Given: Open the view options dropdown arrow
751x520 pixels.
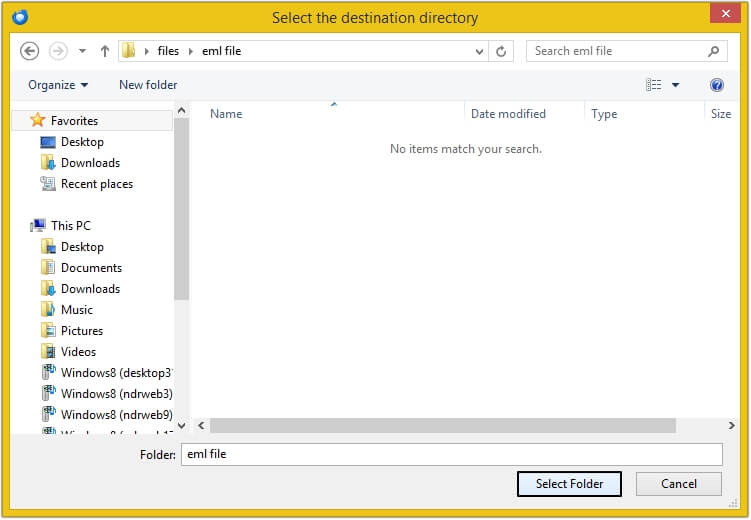Looking at the screenshot, I should pos(676,85).
